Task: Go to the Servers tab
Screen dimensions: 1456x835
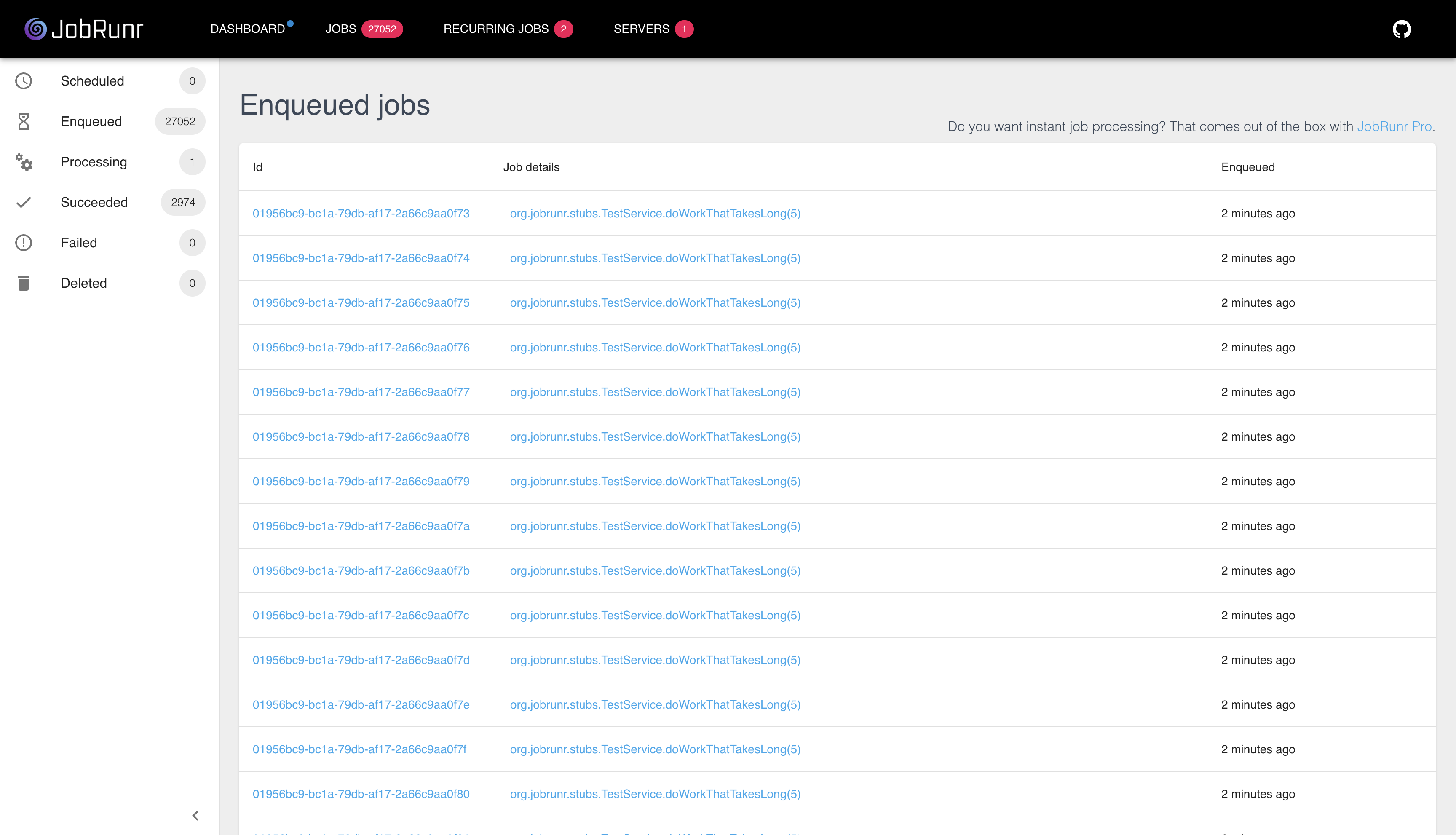Action: (641, 29)
